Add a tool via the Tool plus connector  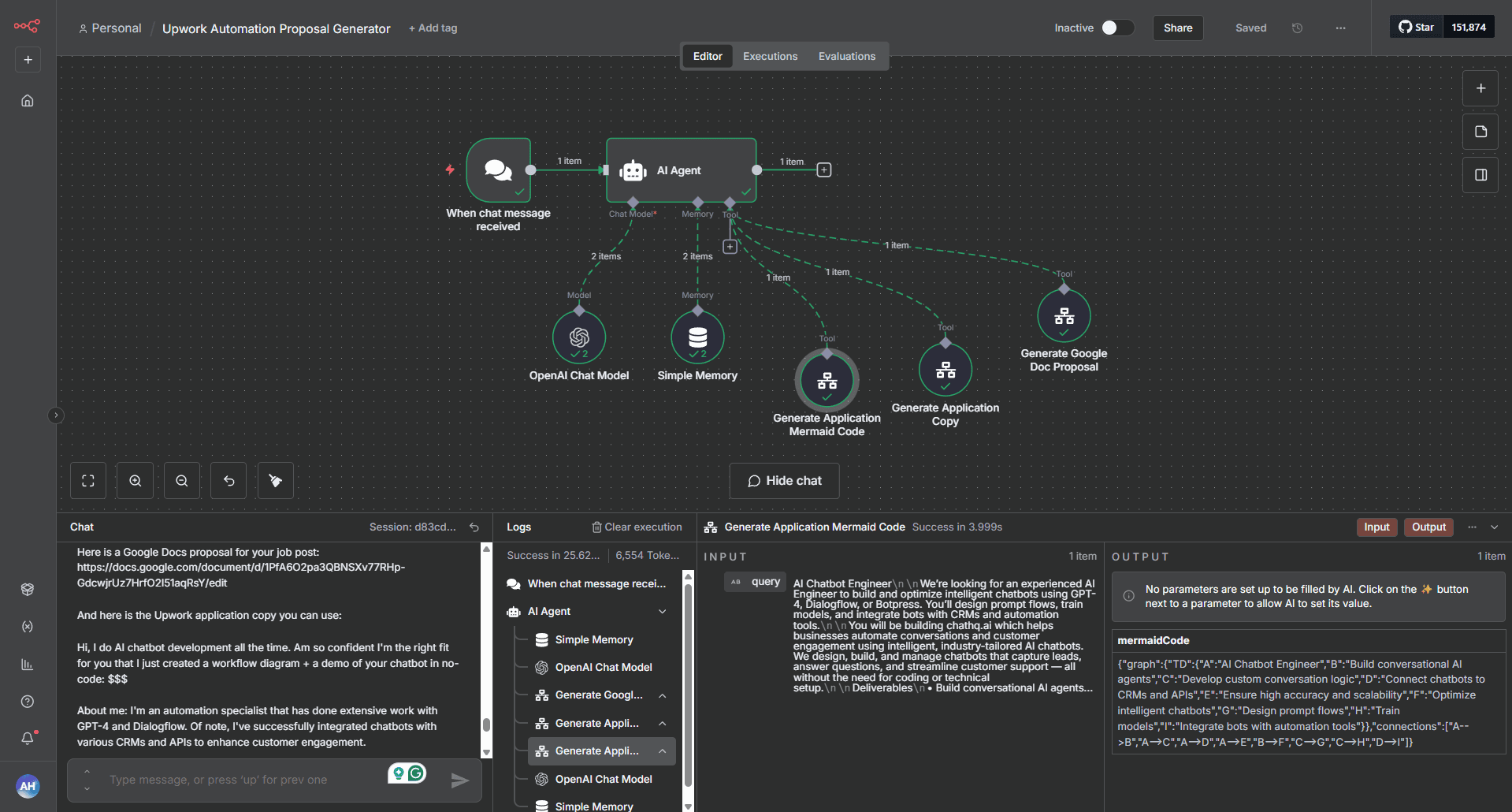pyautogui.click(x=730, y=247)
